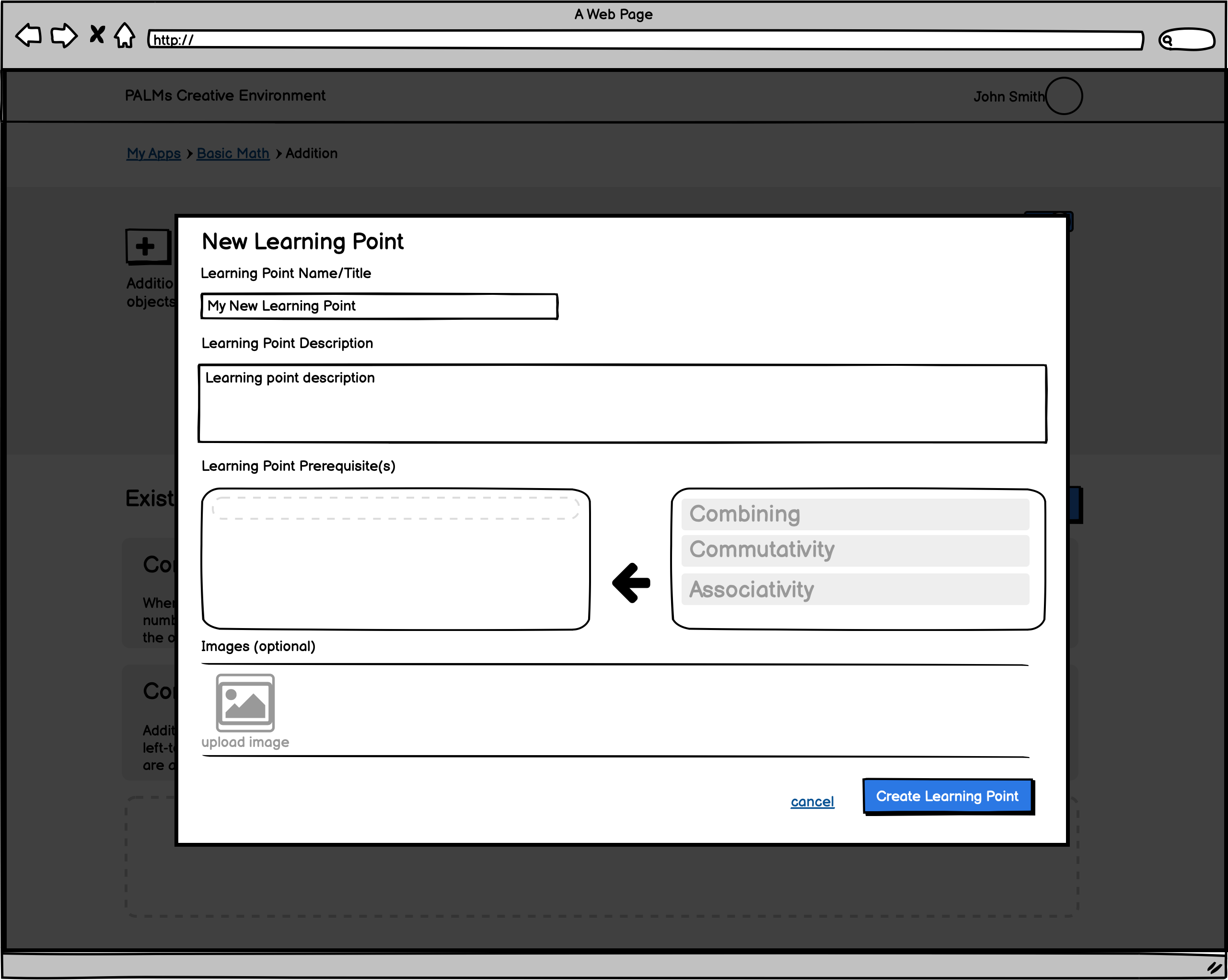Click the browser back arrow
1228x980 pixels.
pyautogui.click(x=28, y=35)
